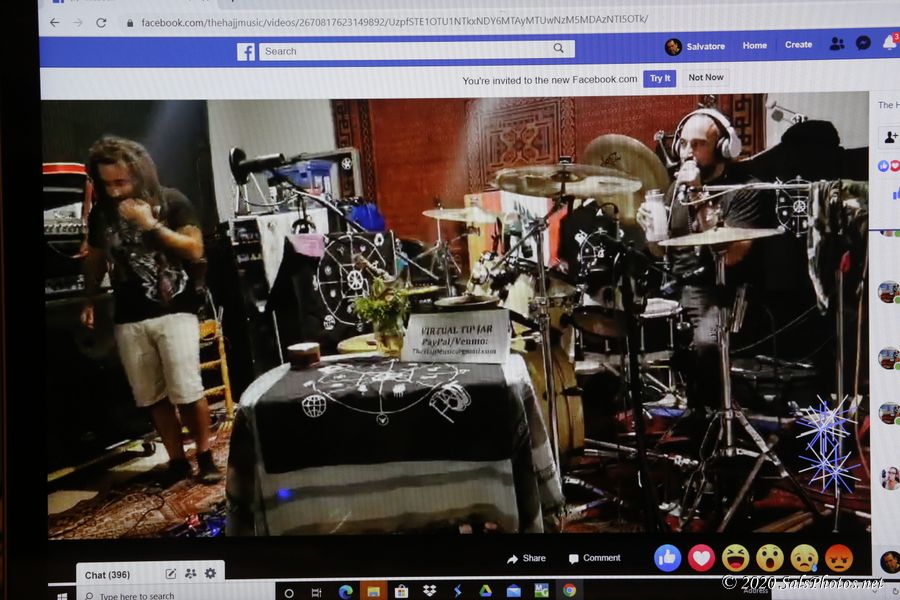Click the Facebook search field
The width and height of the screenshot is (900, 600).
point(408,50)
